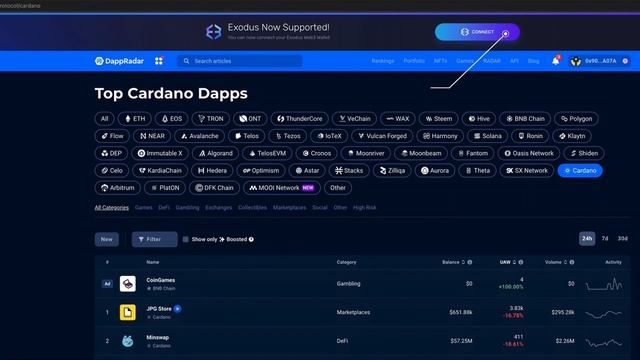
Task: Select the Arbitrum chain filter
Action: point(118,188)
